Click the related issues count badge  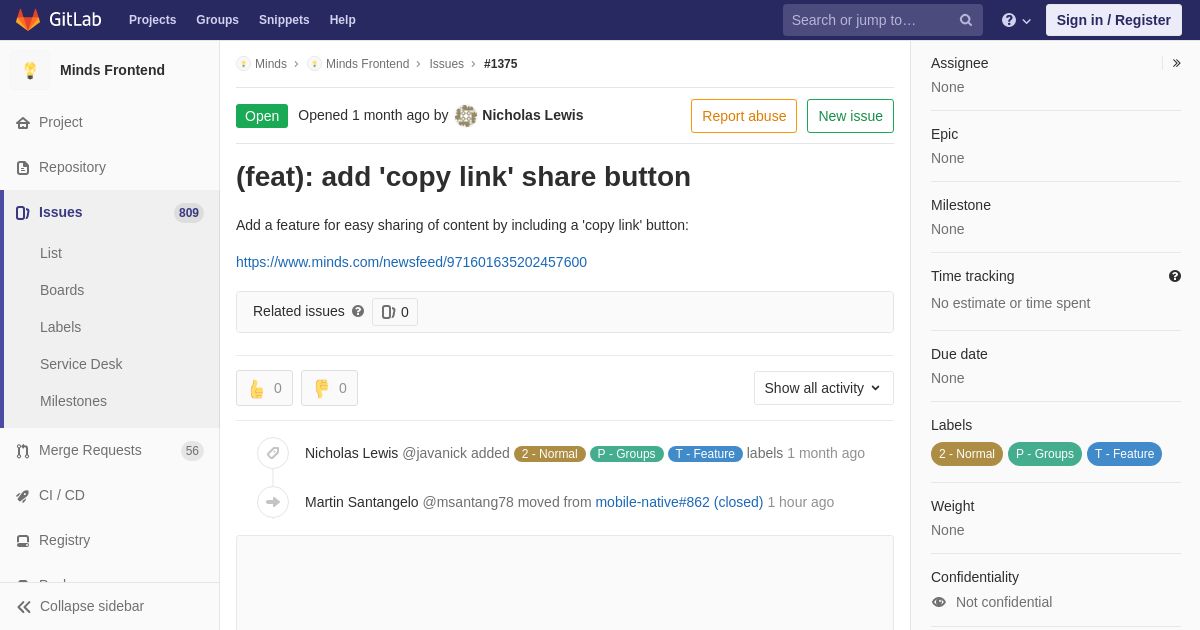click(x=395, y=312)
